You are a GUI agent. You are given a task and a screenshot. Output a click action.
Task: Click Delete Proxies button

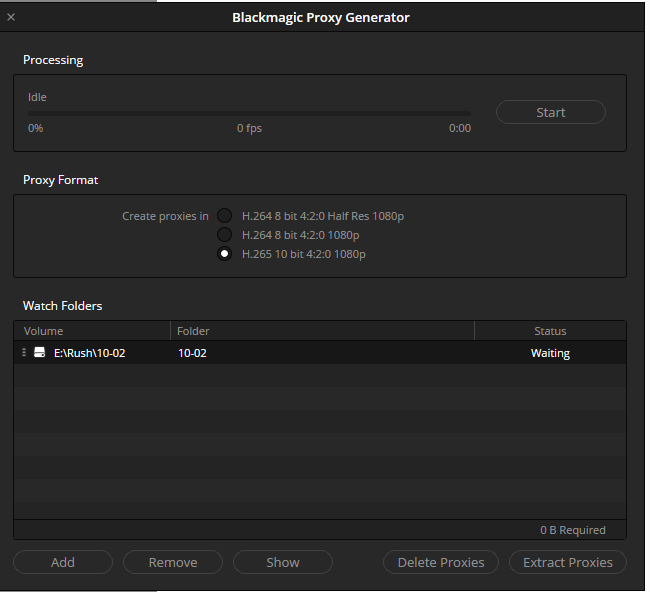[441, 562]
